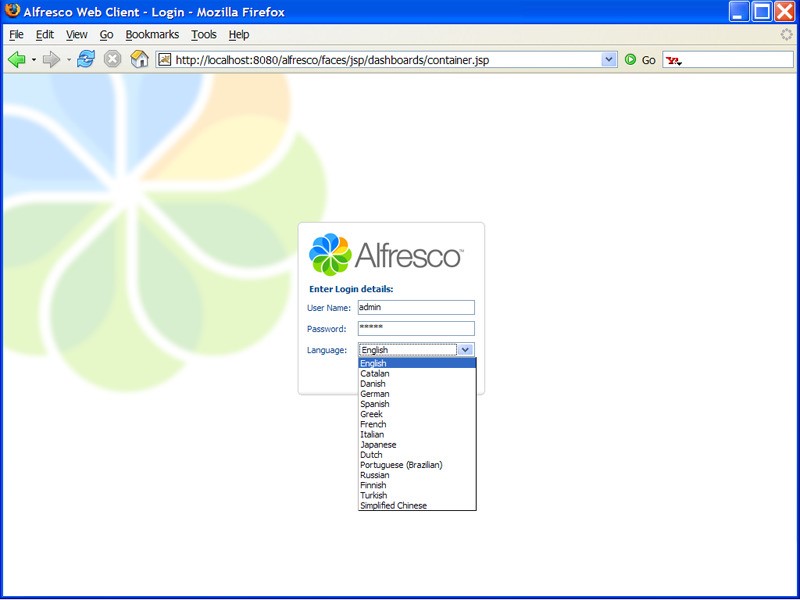
Task: Navigate back using the green Back arrow
Action: coord(16,58)
